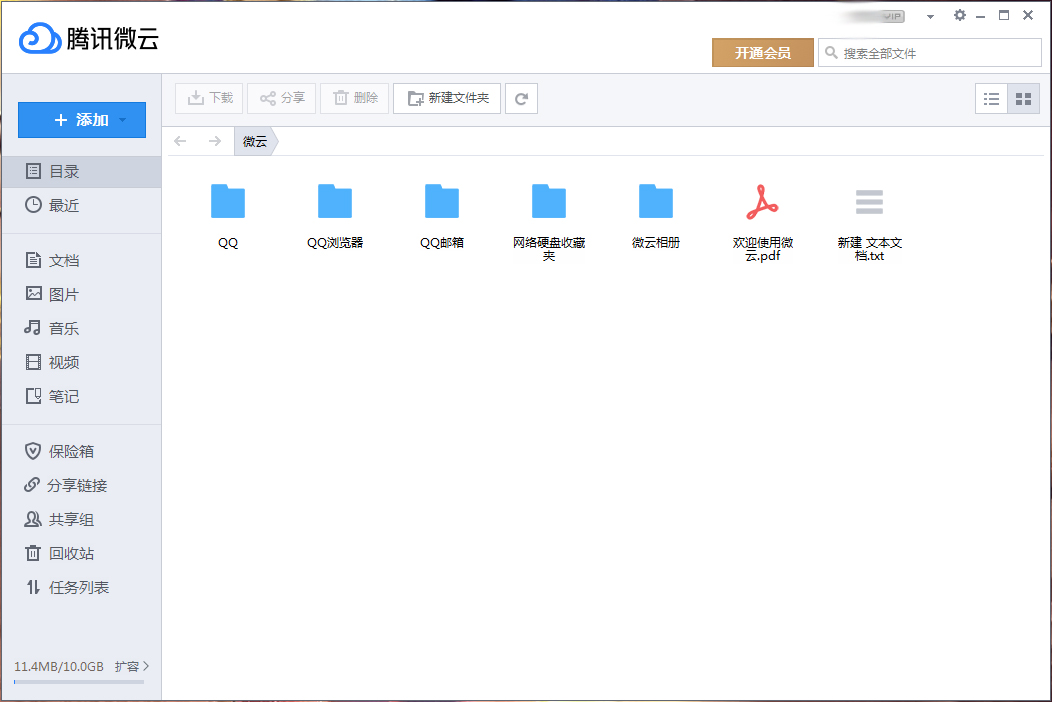Open the 图片 (Pictures) section
This screenshot has width=1052, height=702.
tap(62, 294)
